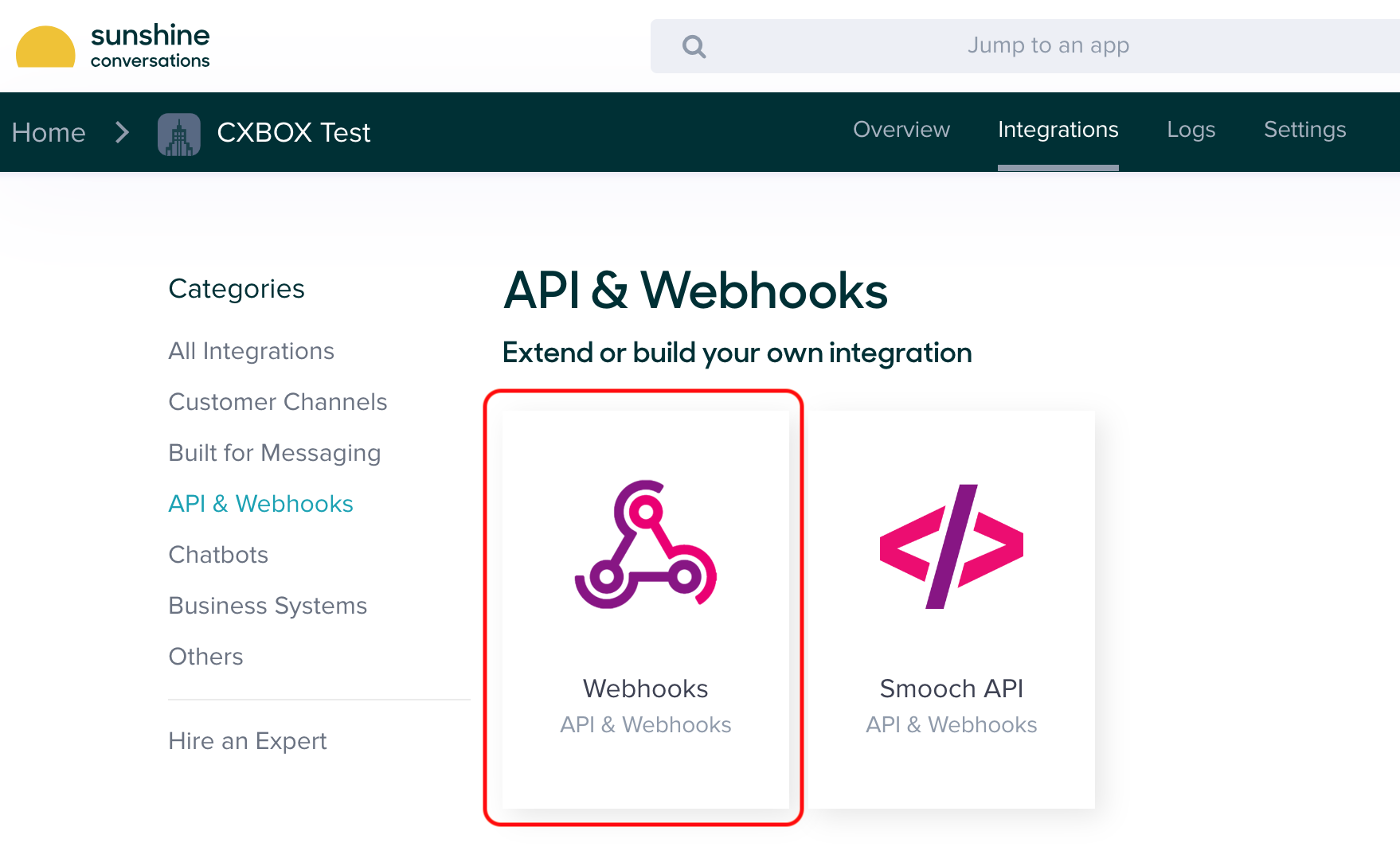
Task: Click the Webhooks card title text
Action: [x=646, y=689]
